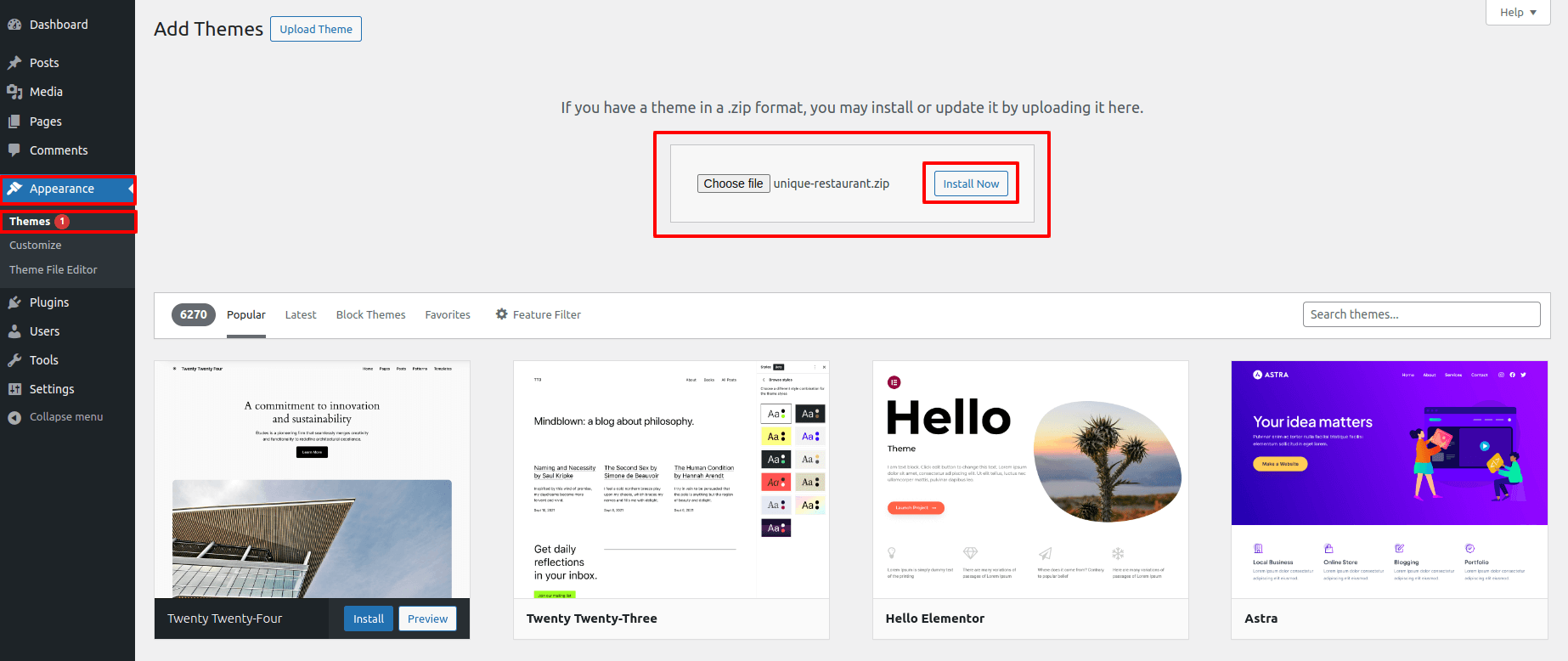Click the Comments speech bubble icon

(x=14, y=150)
